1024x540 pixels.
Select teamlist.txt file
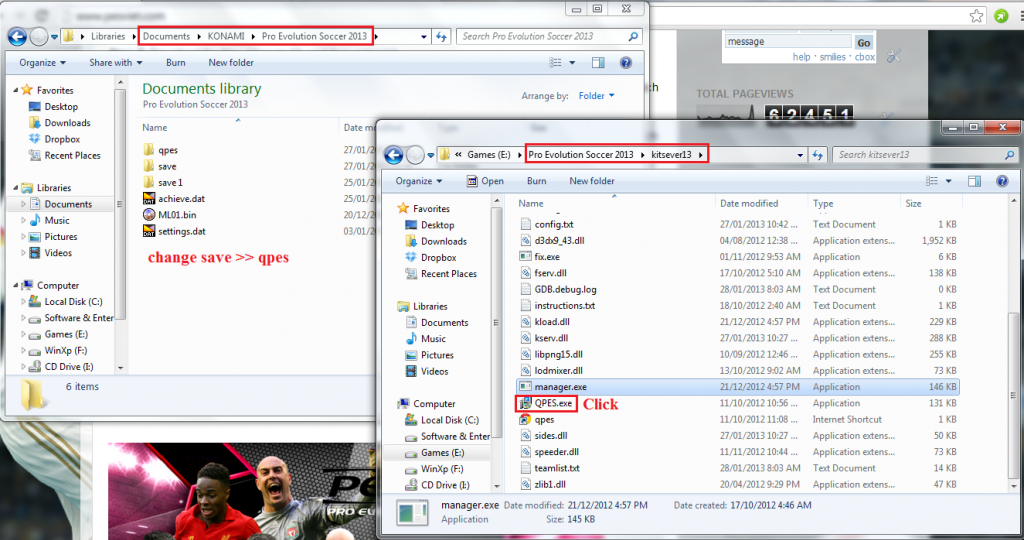[550, 468]
